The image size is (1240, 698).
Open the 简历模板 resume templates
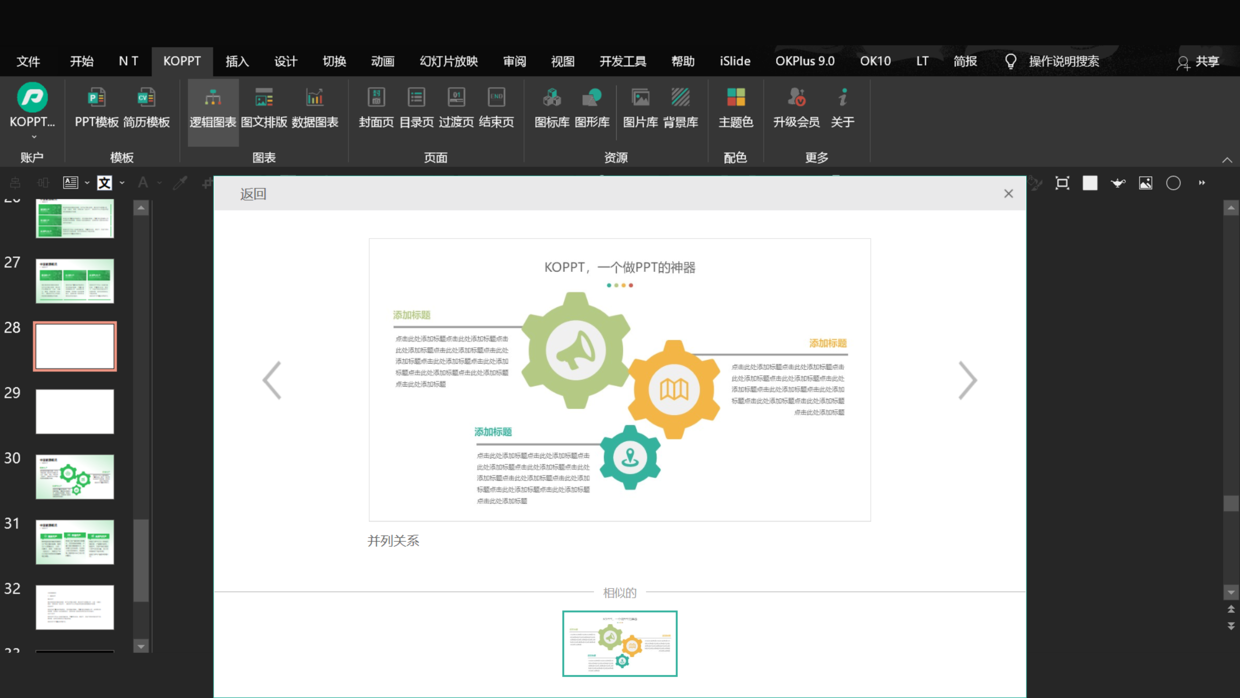pos(146,107)
